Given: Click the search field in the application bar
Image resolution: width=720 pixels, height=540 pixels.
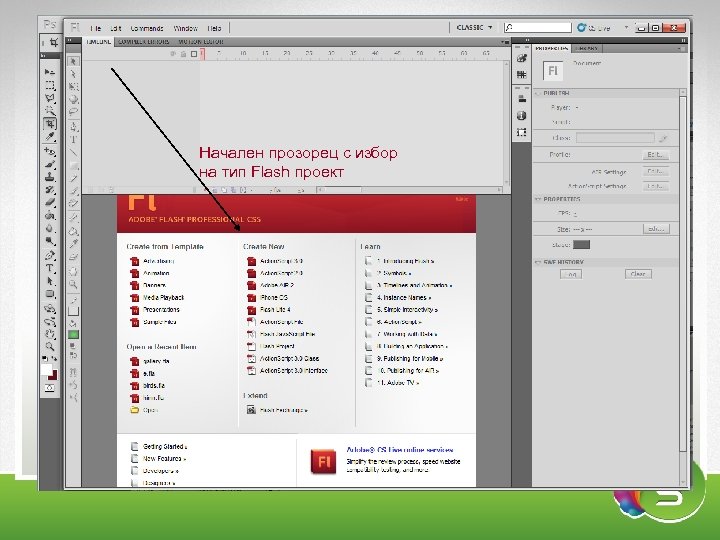Looking at the screenshot, I should pyautogui.click(x=538, y=28).
